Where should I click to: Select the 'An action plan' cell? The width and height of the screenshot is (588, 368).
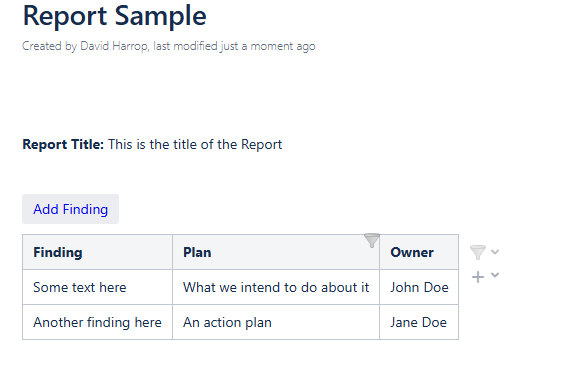click(x=276, y=322)
